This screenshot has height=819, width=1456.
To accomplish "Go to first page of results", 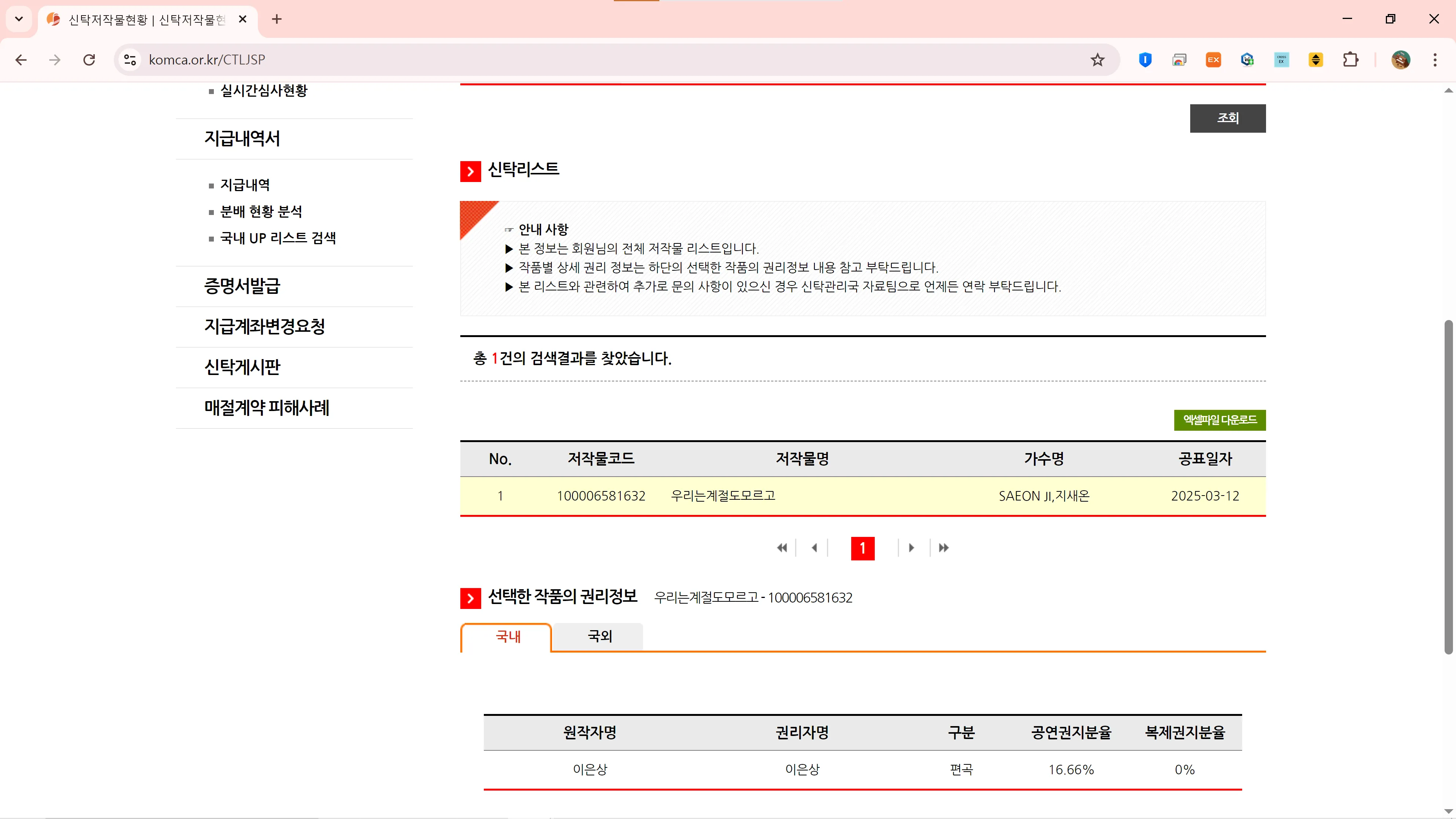I will click(782, 548).
